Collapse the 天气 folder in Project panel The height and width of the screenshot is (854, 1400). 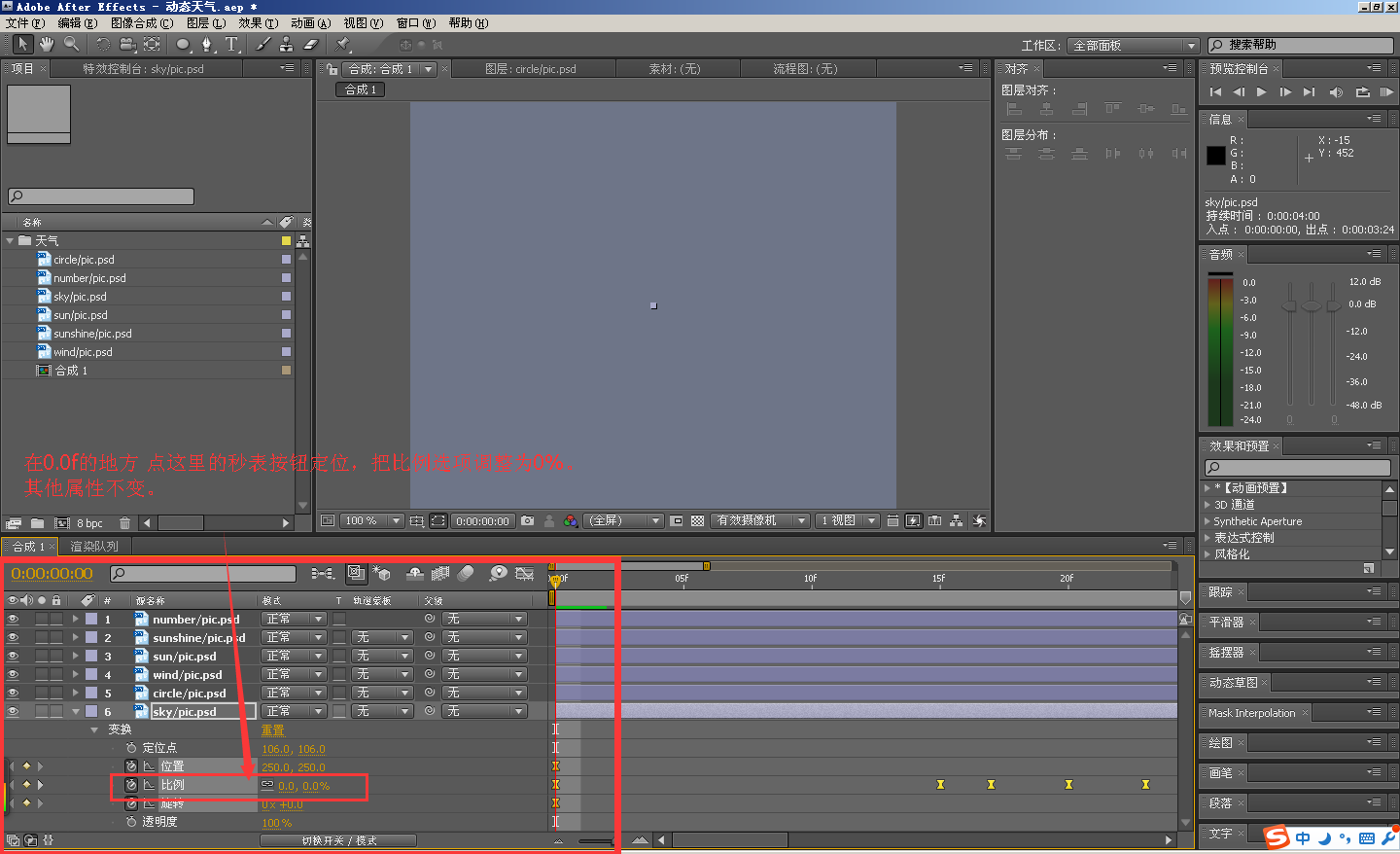(10, 240)
